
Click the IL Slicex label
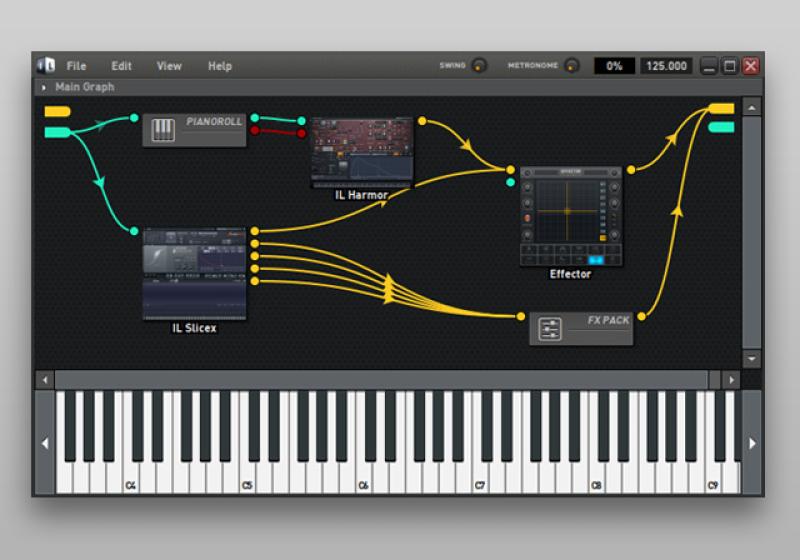tap(194, 328)
